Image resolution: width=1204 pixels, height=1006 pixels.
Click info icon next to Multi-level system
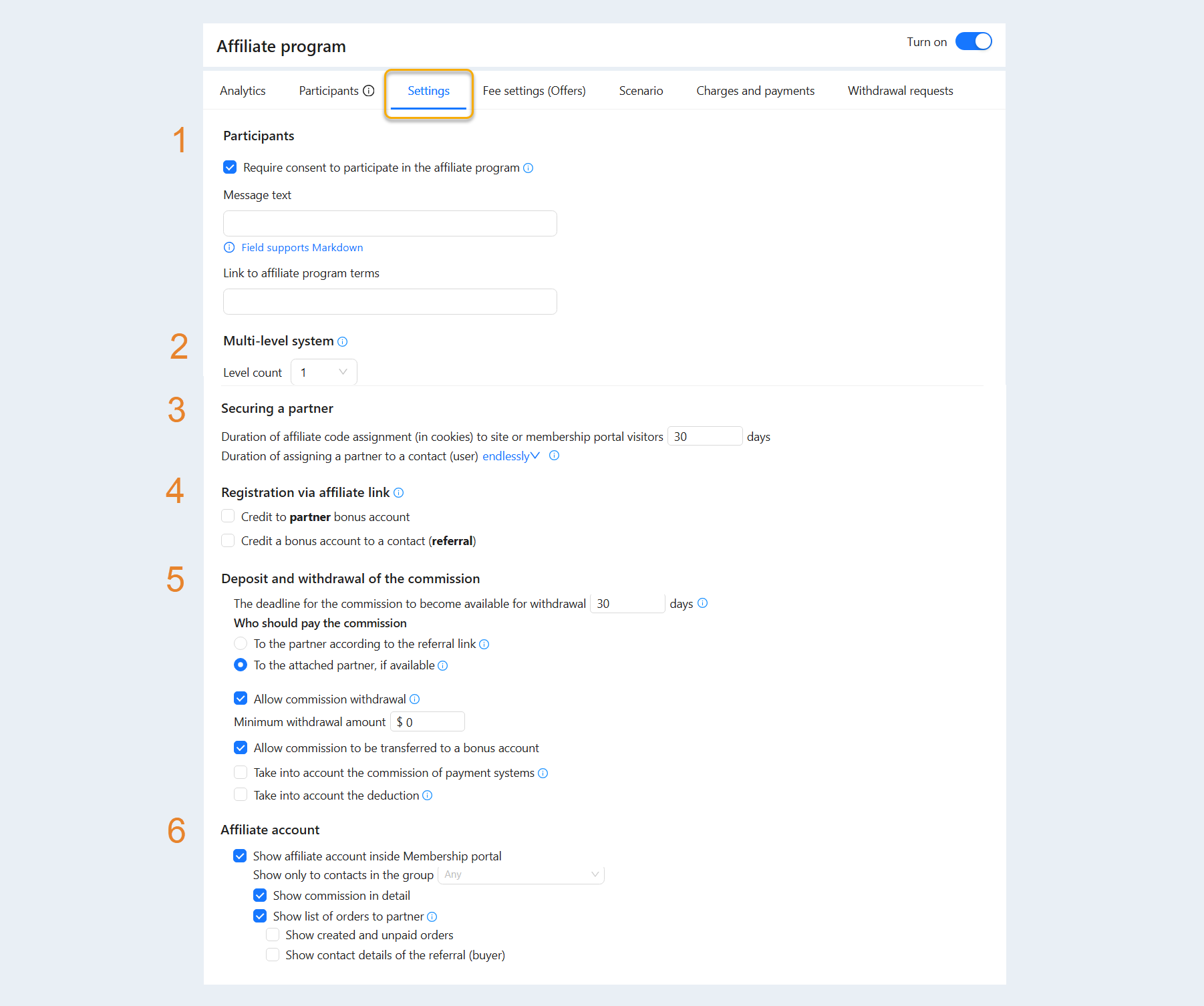[342, 341]
